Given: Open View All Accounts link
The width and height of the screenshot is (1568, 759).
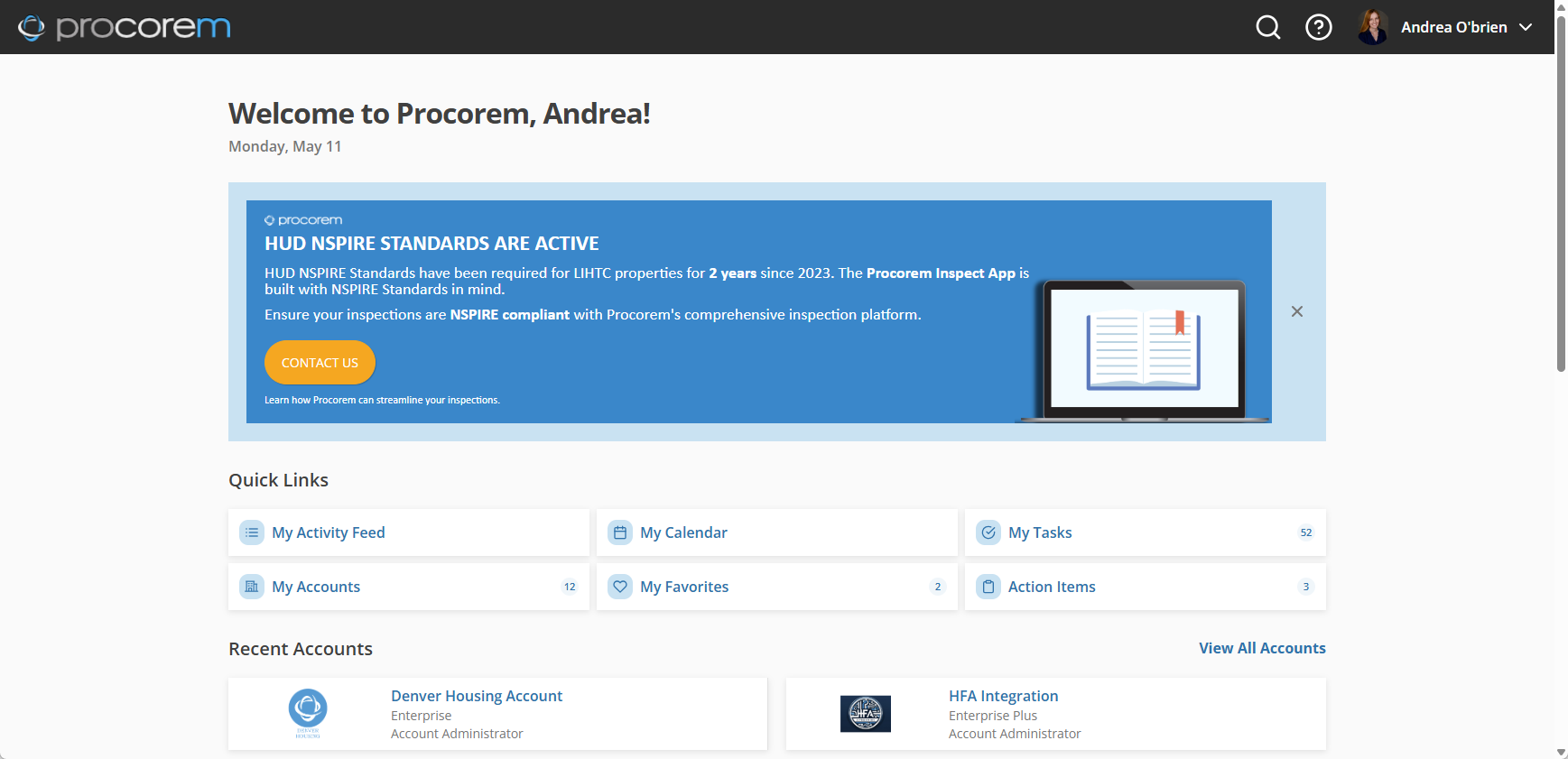Looking at the screenshot, I should 1262,648.
